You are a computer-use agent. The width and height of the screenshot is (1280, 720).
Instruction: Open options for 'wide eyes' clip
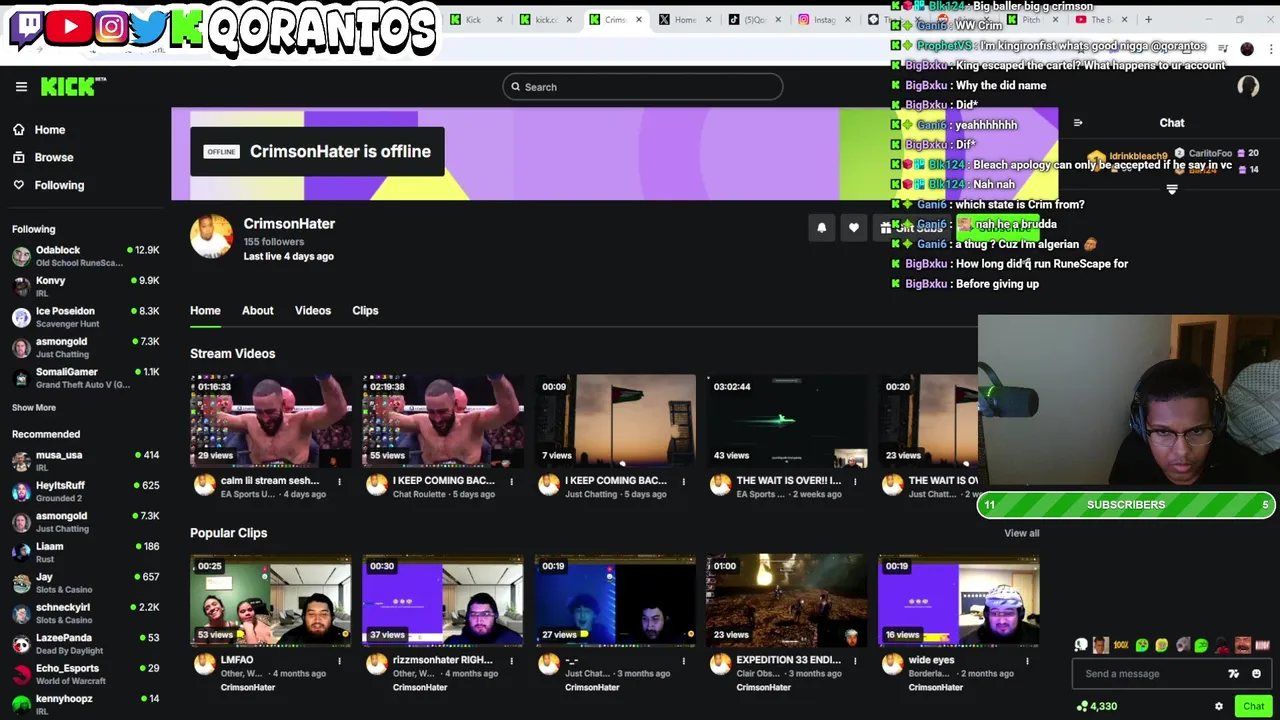1027,661
